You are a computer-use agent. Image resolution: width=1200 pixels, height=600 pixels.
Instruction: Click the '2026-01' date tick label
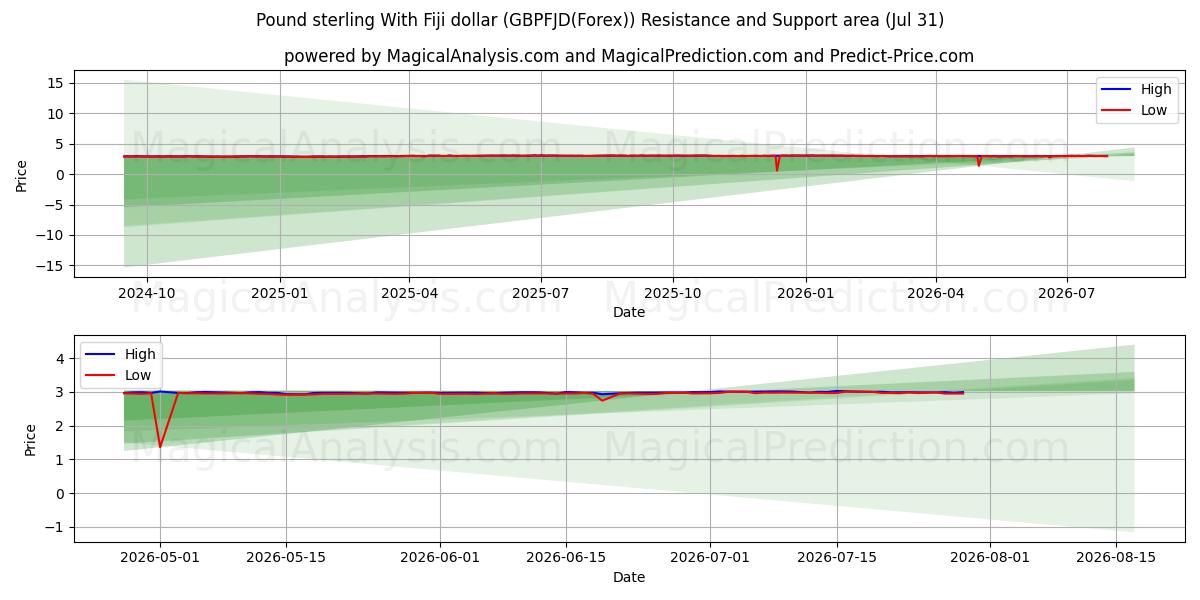tap(805, 293)
